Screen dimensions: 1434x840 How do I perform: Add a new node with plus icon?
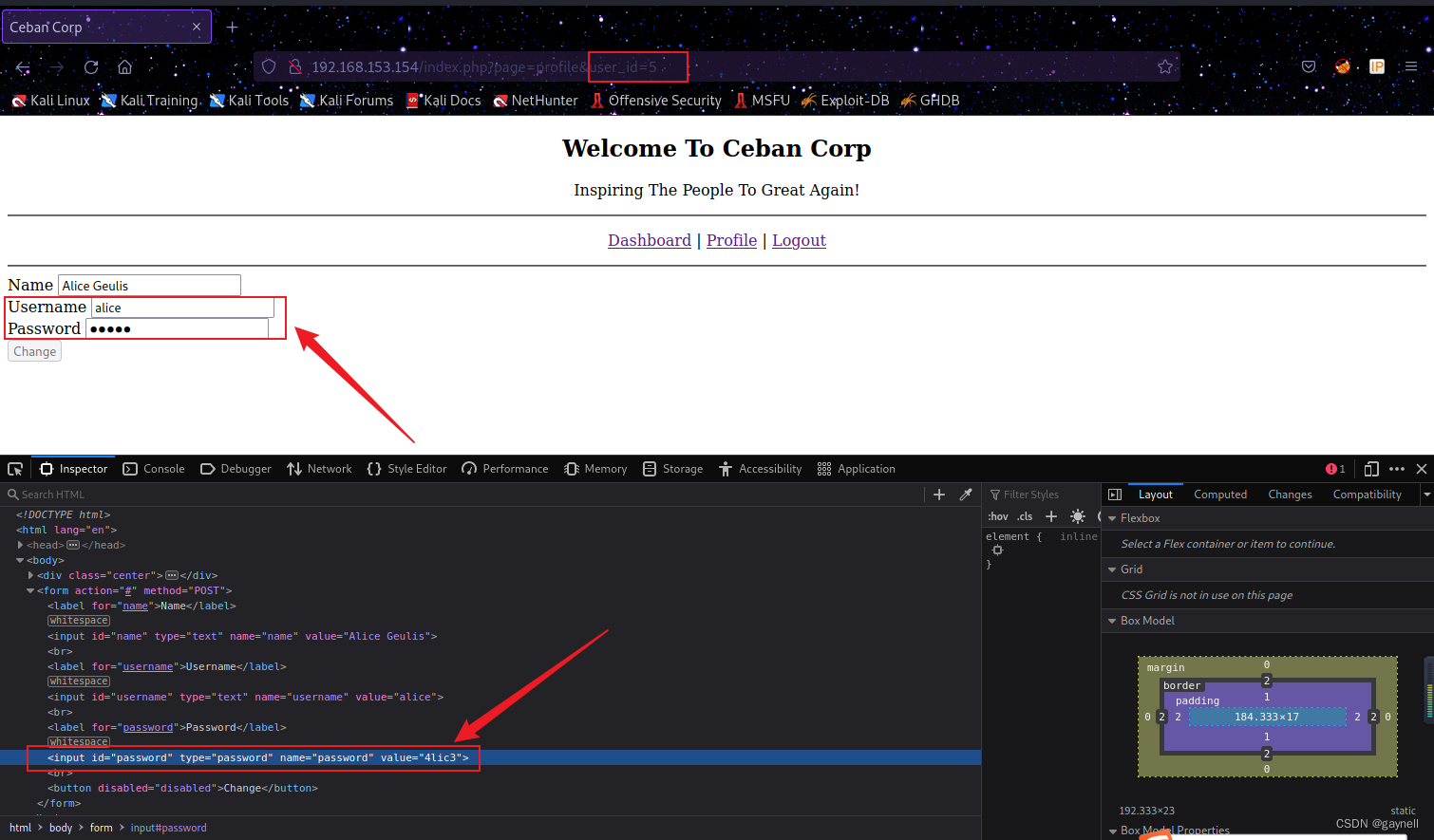click(939, 495)
